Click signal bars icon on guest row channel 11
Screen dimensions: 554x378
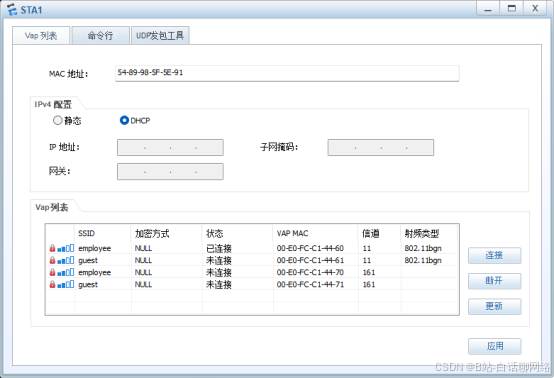click(x=65, y=260)
